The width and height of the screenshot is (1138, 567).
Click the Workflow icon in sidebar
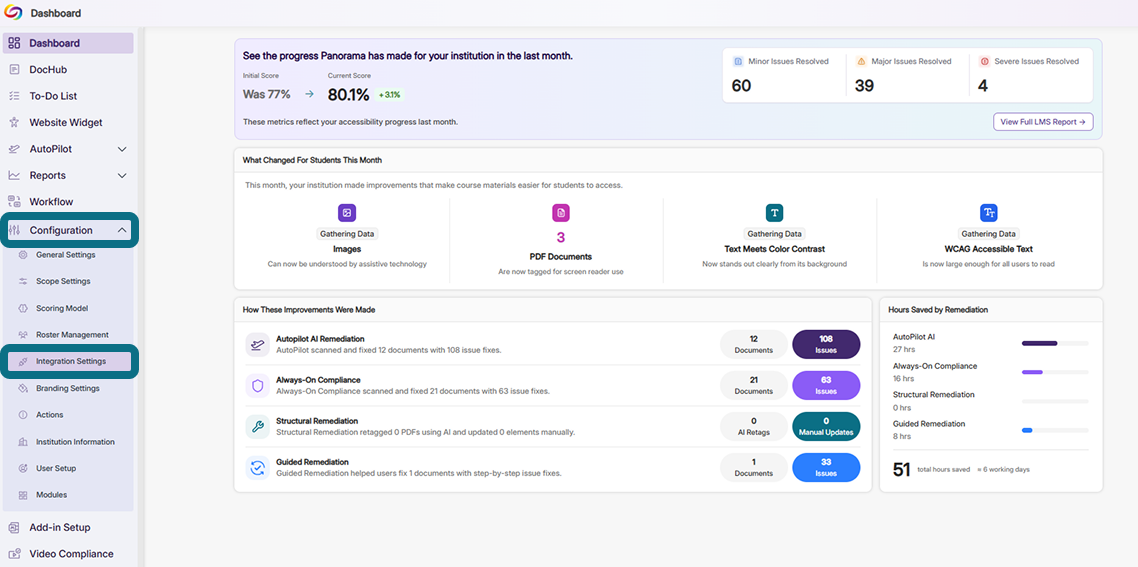15,202
